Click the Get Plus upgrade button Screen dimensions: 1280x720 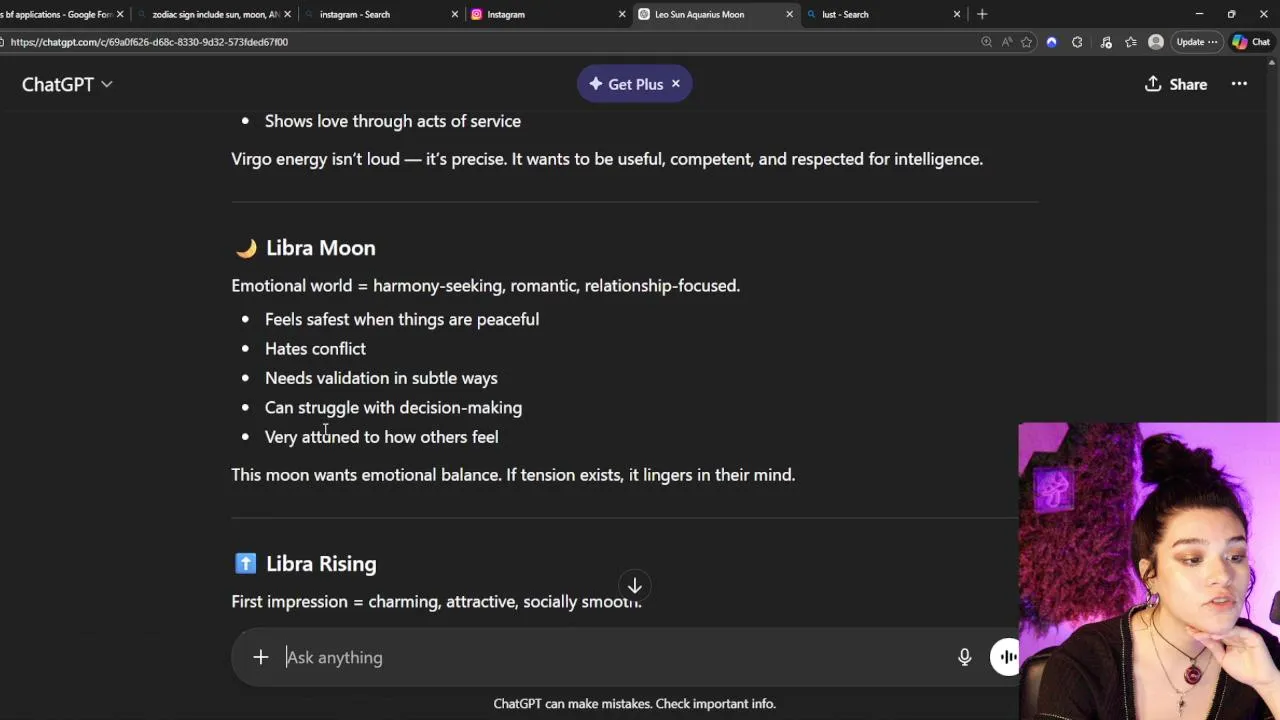(625, 84)
